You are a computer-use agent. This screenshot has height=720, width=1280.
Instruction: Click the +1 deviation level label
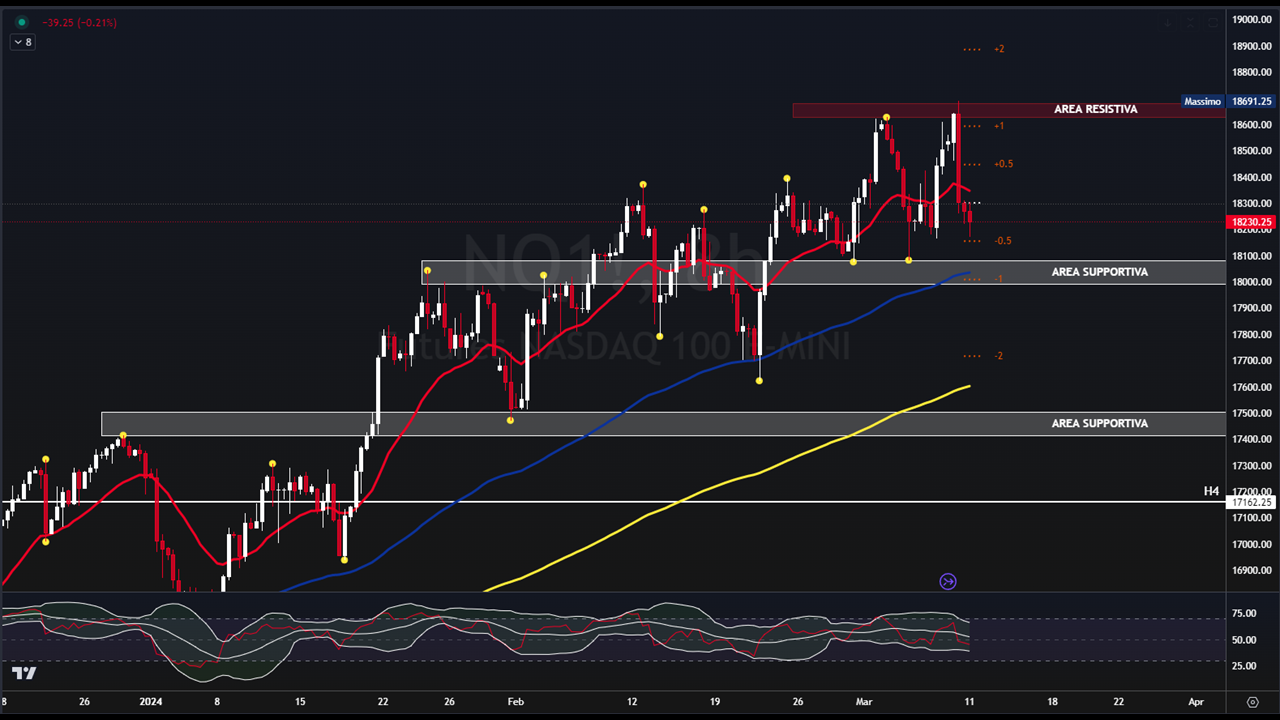point(999,126)
